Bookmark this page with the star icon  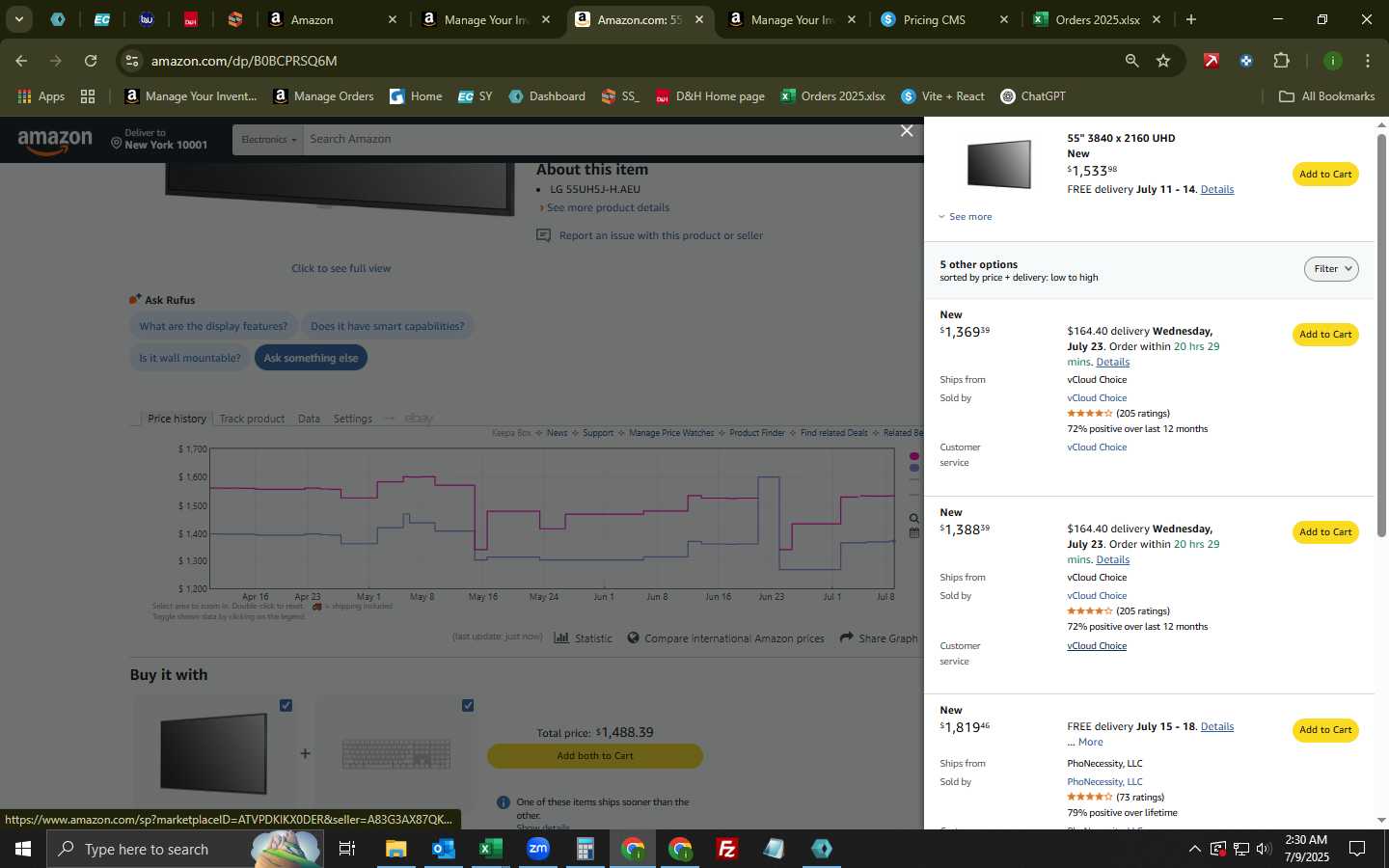coord(1163,61)
